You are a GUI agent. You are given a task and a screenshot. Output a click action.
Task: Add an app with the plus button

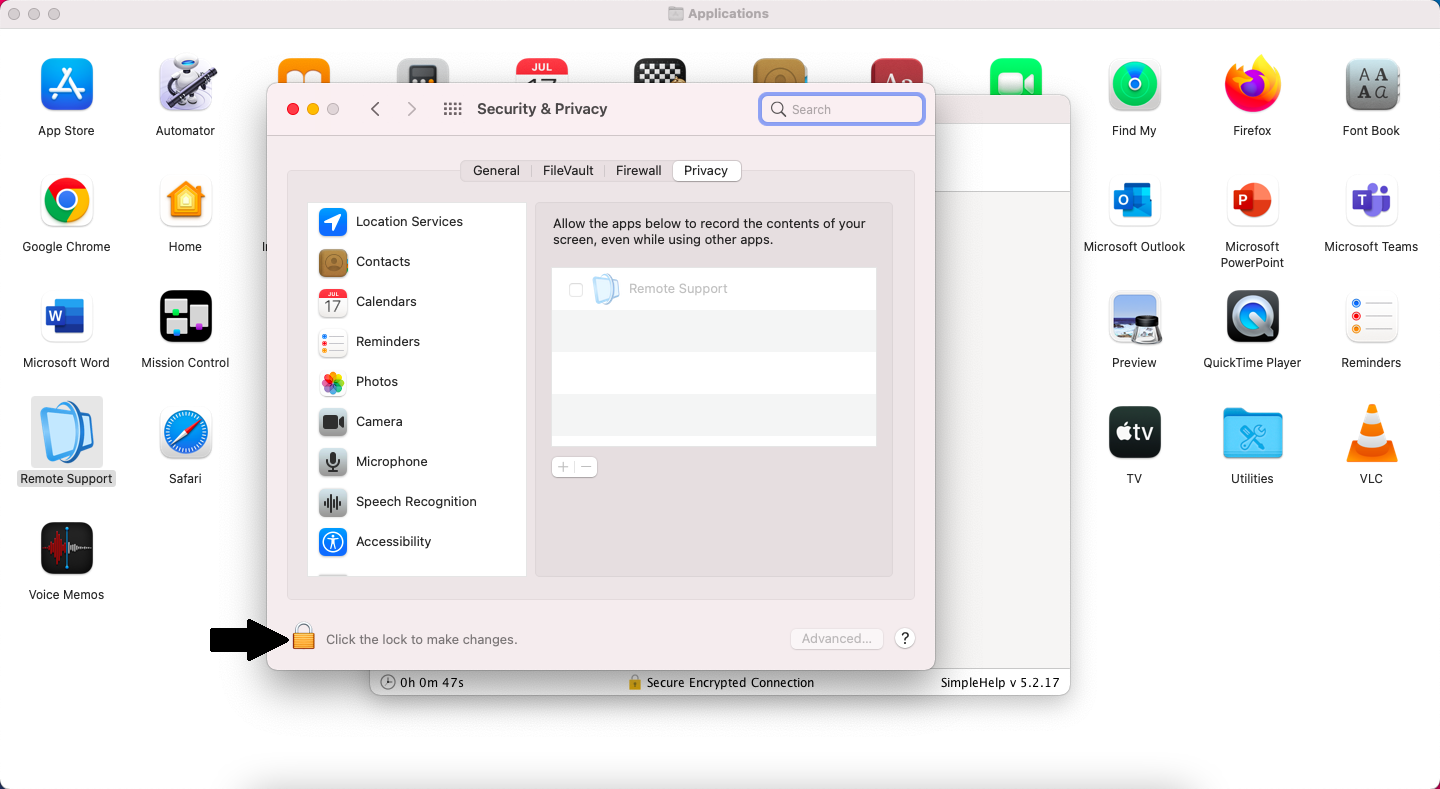point(563,467)
